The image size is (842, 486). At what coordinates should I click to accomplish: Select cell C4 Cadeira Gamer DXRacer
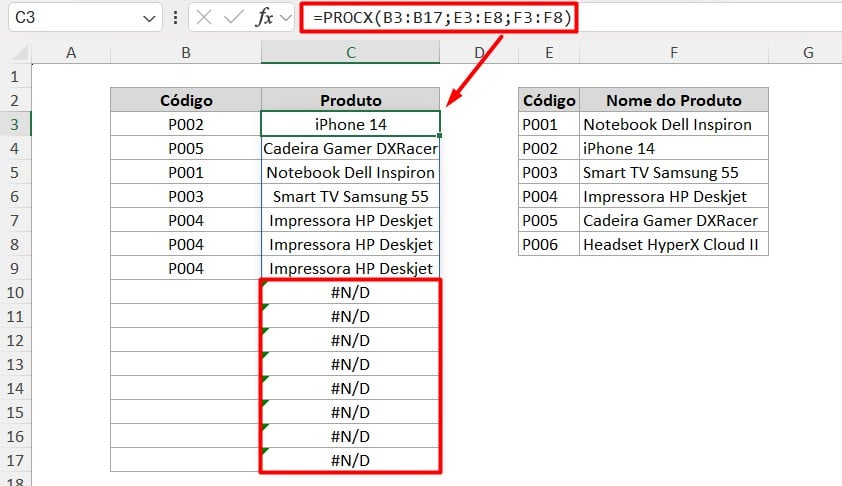(x=350, y=148)
